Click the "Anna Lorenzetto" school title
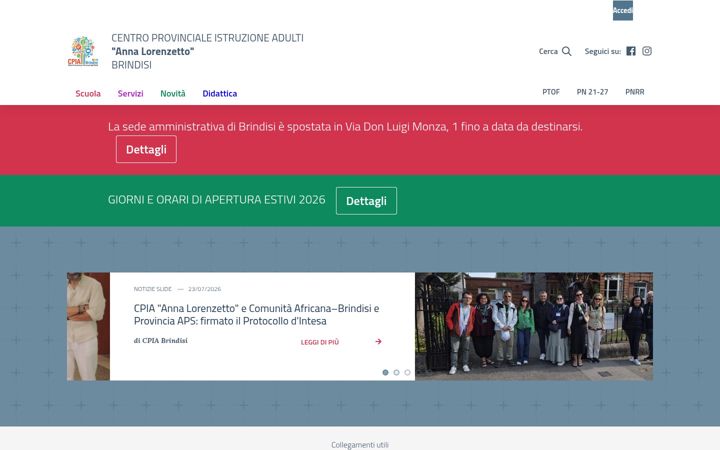The height and width of the screenshot is (450, 720). [x=153, y=51]
